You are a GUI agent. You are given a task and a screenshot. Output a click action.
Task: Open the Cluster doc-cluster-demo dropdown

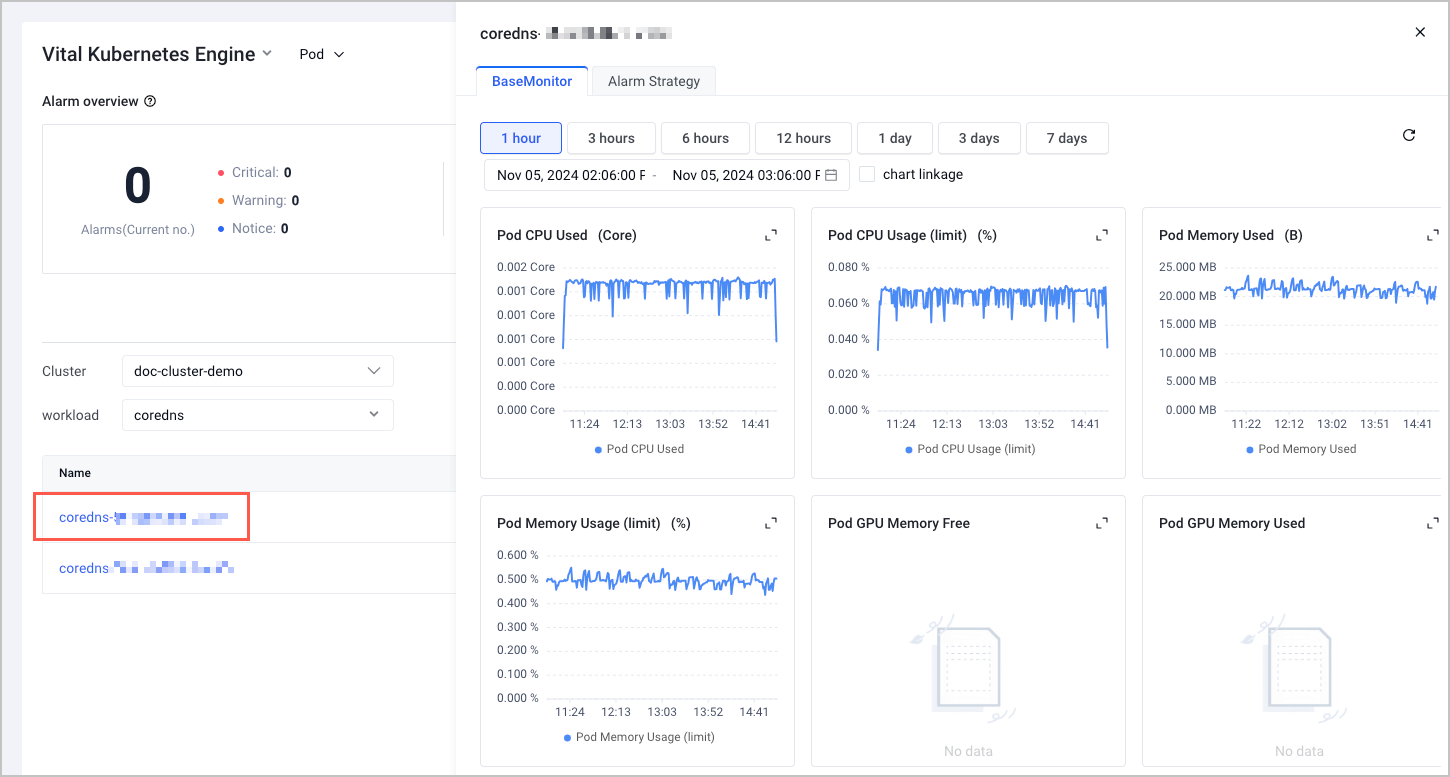(257, 371)
